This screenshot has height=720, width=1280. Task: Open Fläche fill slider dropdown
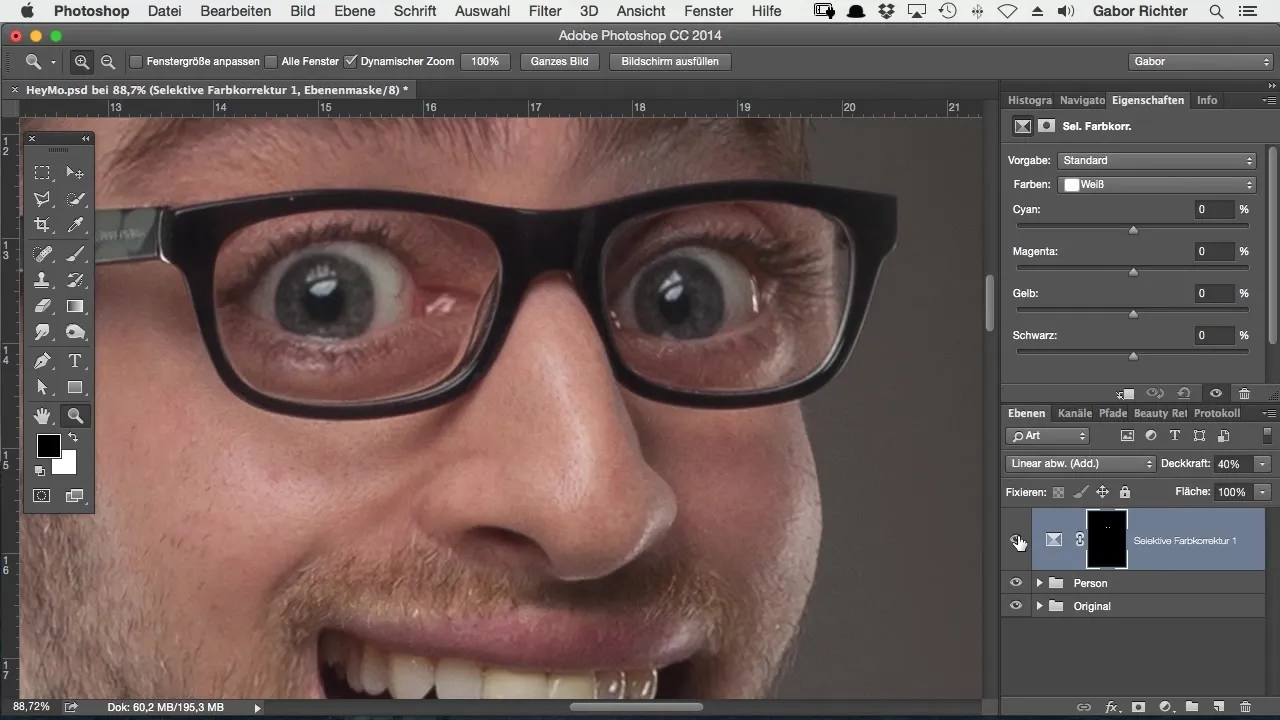(1263, 492)
